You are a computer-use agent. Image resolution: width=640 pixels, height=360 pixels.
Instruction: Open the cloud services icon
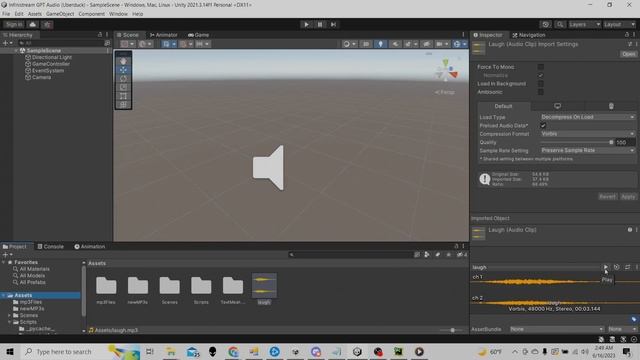click(33, 24)
